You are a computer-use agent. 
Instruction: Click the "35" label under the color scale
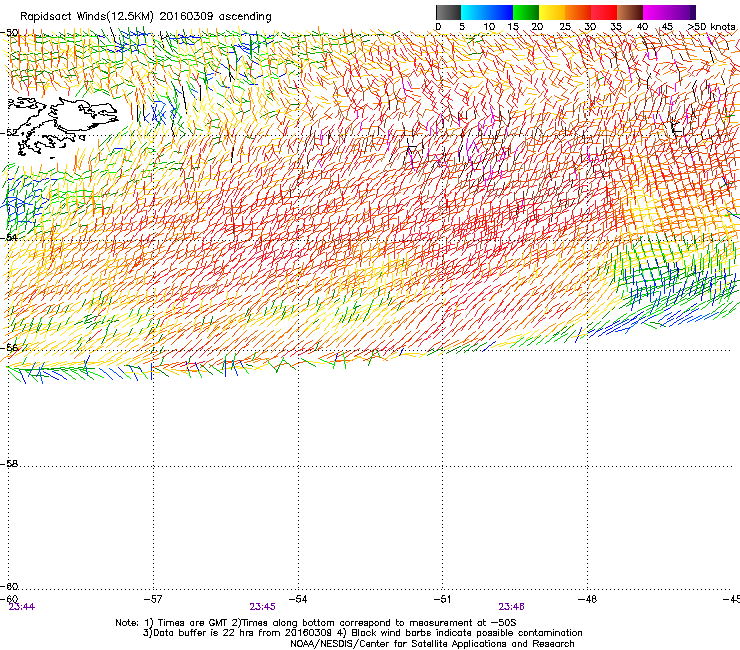616,27
